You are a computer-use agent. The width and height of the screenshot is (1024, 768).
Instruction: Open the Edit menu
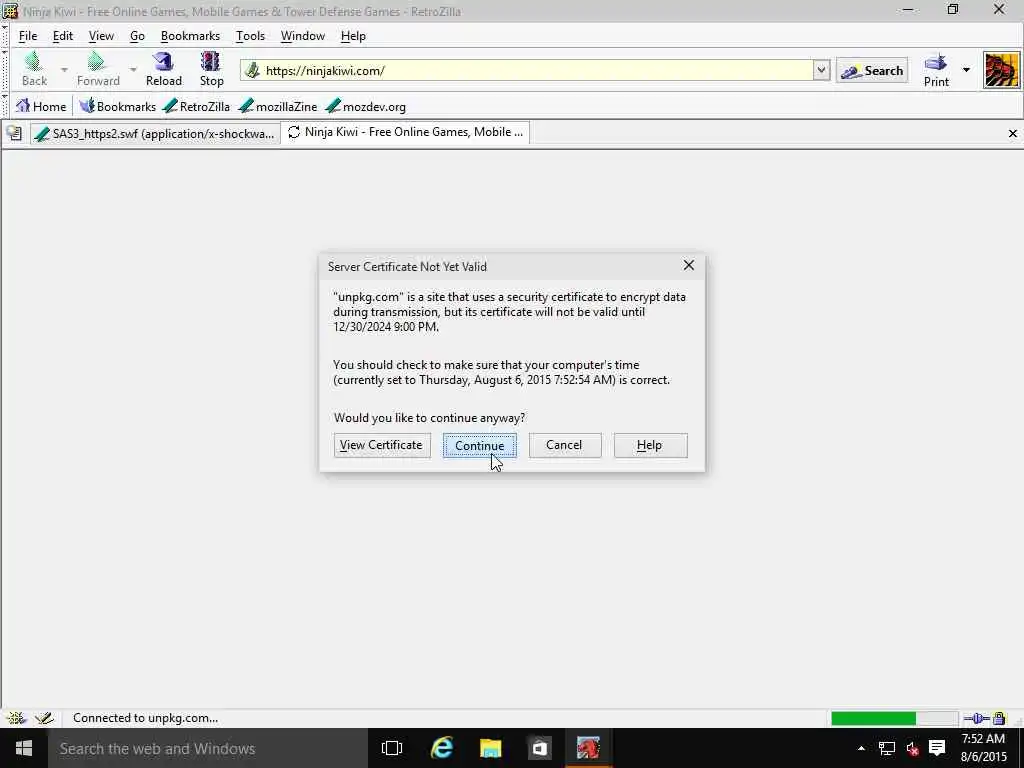click(x=63, y=36)
